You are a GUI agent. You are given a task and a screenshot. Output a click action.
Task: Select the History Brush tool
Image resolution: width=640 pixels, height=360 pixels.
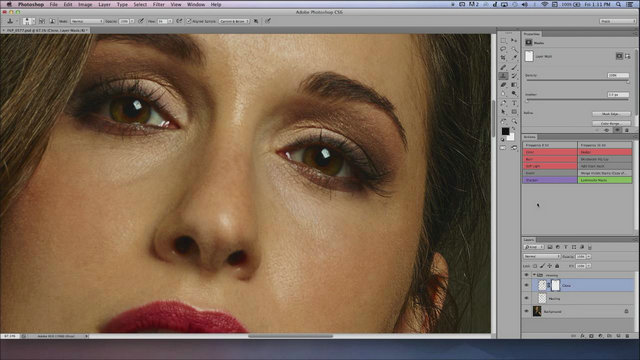point(514,76)
